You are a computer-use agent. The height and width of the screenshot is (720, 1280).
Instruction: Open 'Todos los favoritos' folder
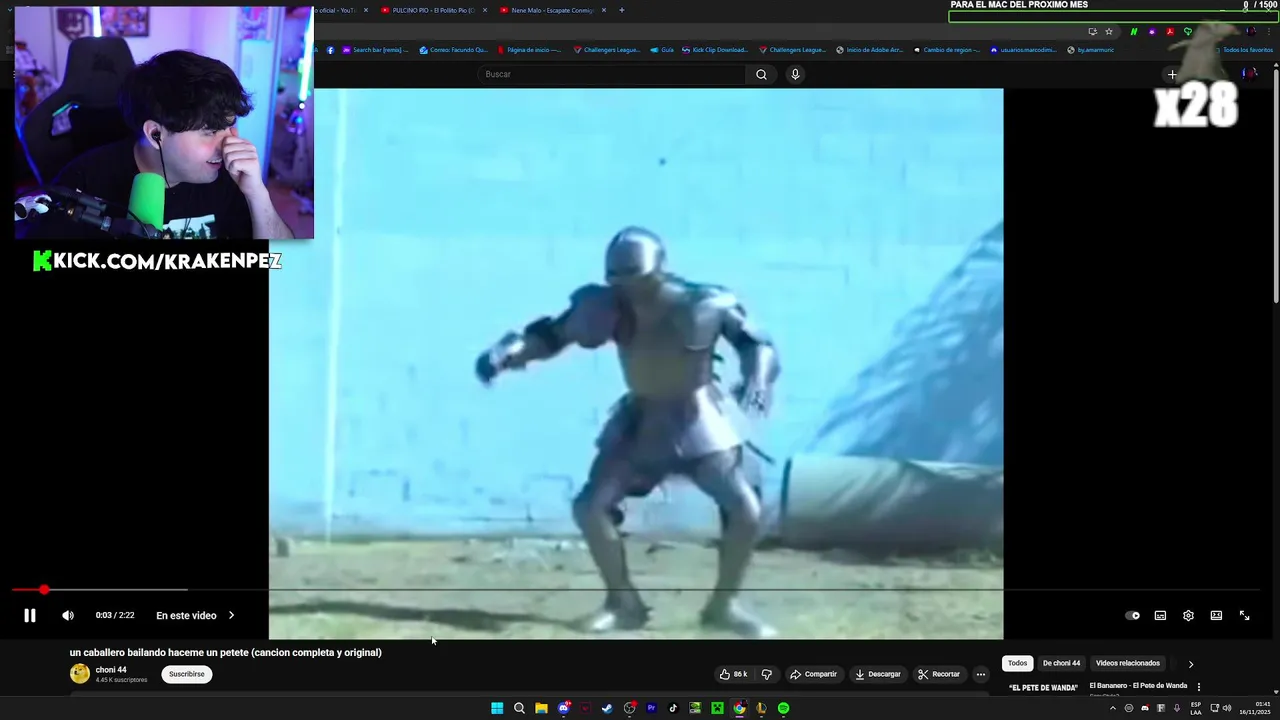tap(1245, 49)
